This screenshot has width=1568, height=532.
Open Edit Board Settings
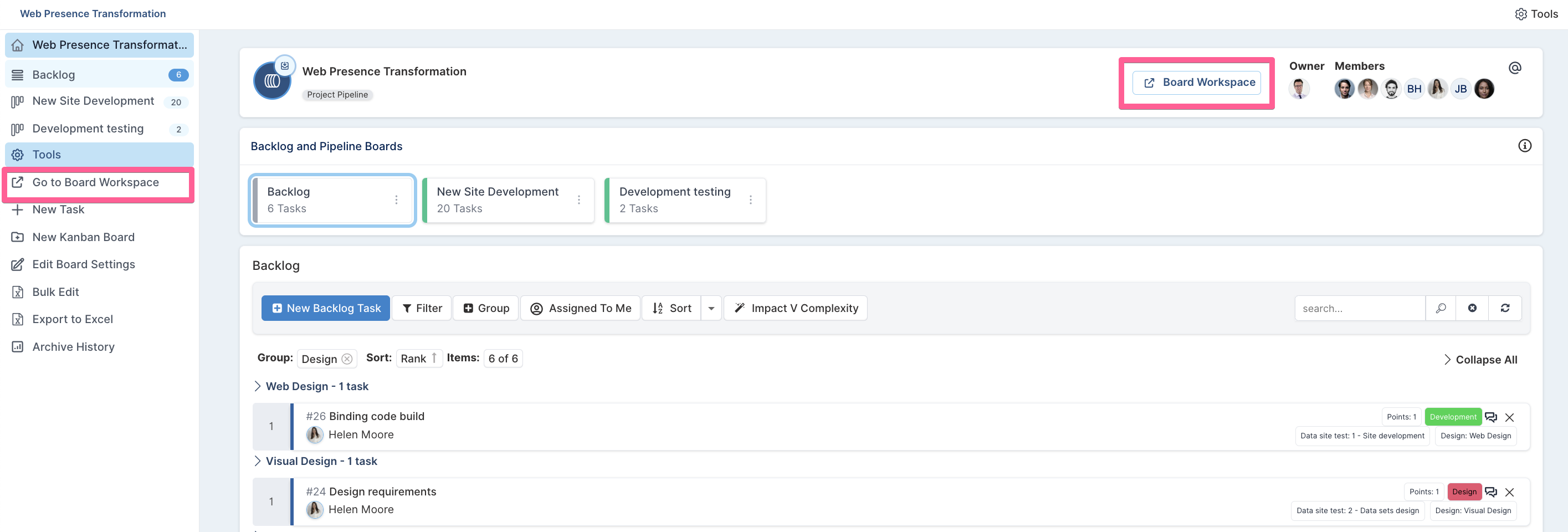[99, 264]
